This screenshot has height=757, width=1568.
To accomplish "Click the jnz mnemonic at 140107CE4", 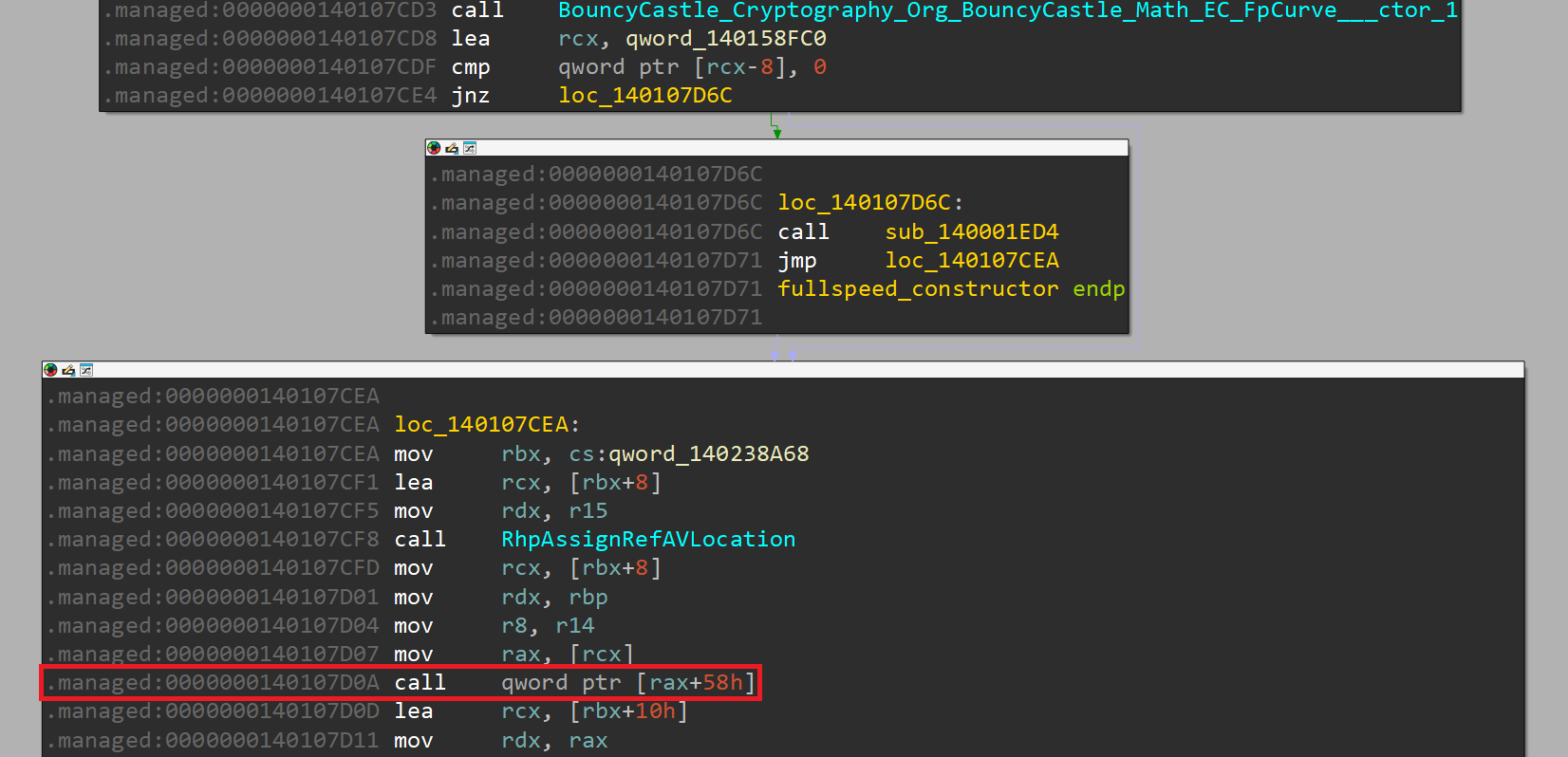I will 471,96.
